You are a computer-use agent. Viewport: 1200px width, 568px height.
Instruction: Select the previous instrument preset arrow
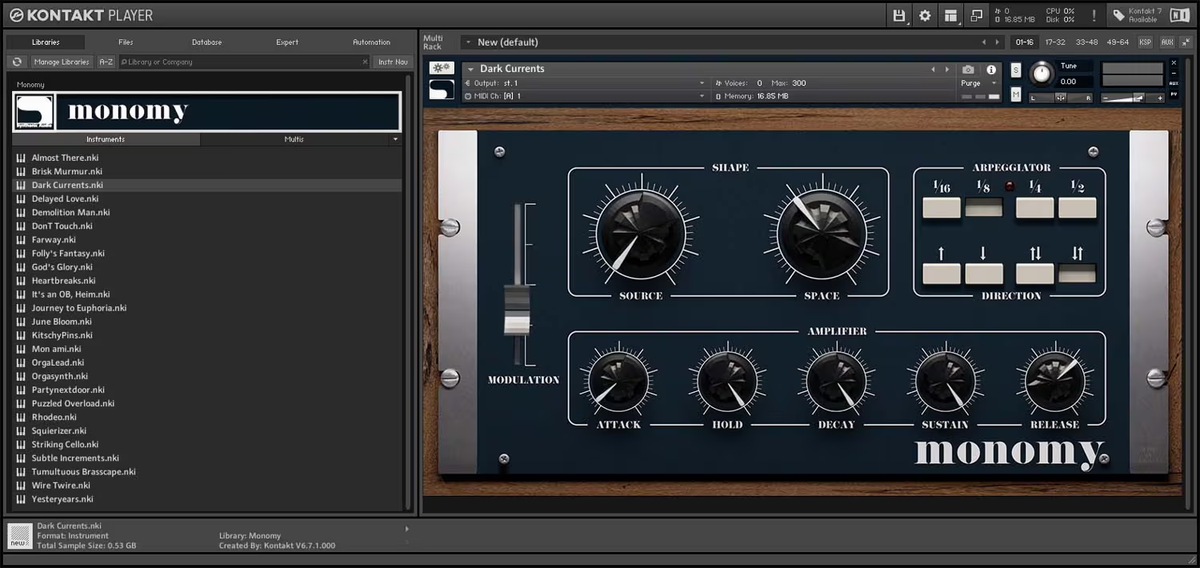click(933, 70)
